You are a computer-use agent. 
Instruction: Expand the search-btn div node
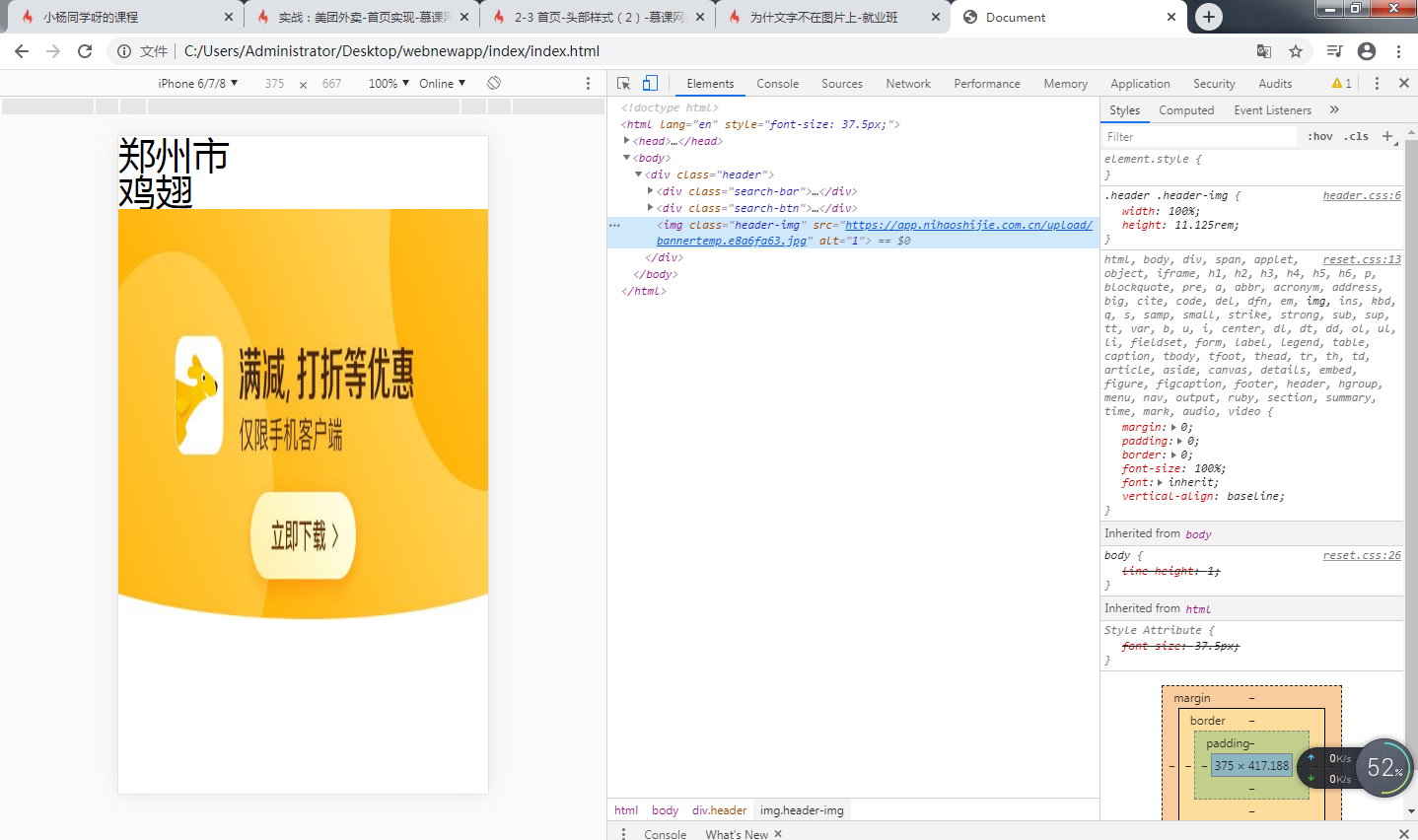pos(650,208)
